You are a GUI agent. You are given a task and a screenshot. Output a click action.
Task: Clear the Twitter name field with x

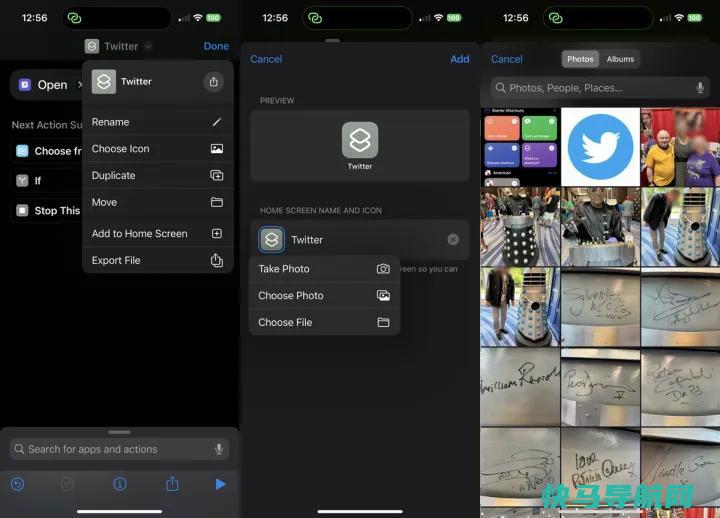(453, 240)
